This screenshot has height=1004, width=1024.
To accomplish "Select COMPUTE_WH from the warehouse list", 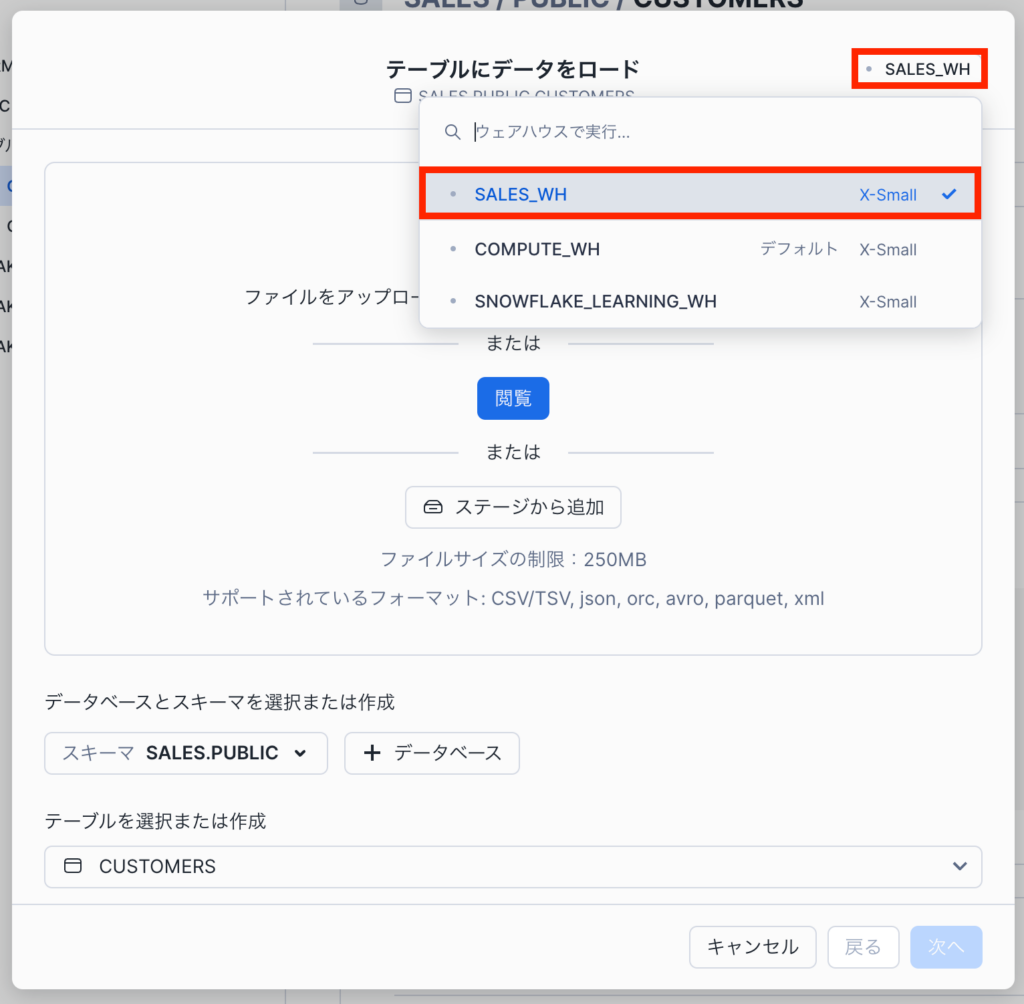I will coord(537,249).
